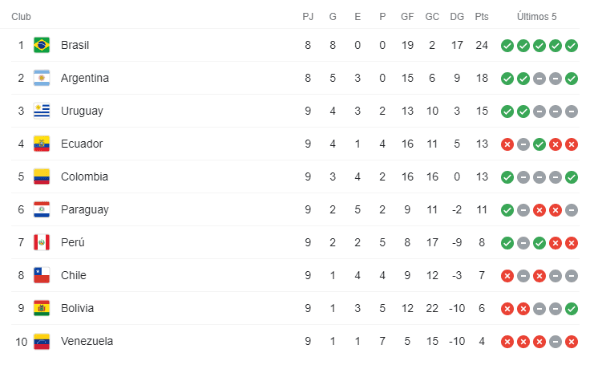
Task: Click the Perú flag icon
Action: (42, 242)
